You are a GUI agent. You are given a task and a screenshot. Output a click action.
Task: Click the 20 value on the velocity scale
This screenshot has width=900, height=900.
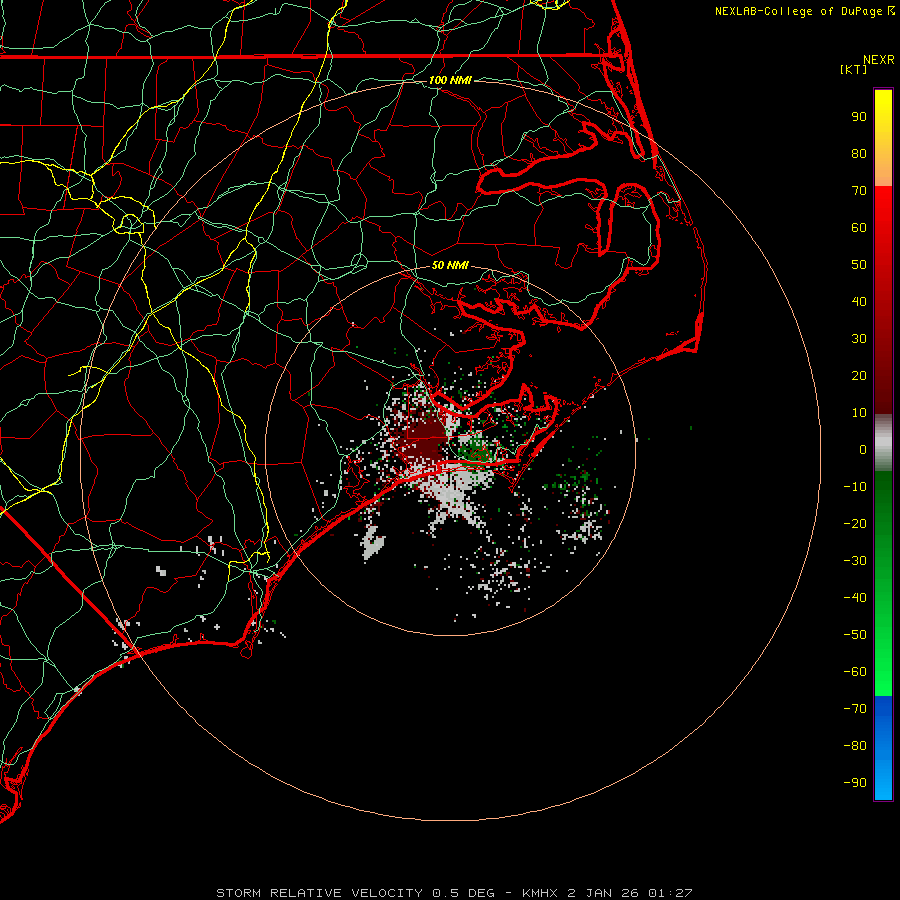click(x=859, y=375)
